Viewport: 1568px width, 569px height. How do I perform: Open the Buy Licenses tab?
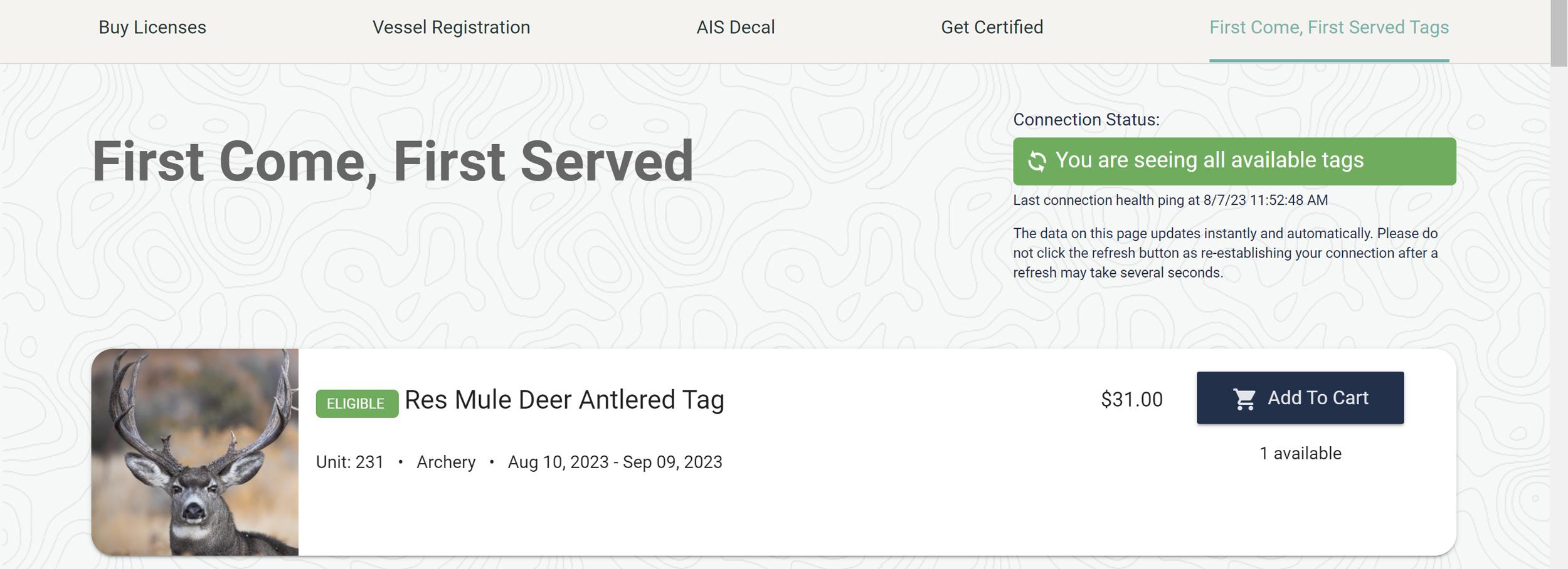152,28
